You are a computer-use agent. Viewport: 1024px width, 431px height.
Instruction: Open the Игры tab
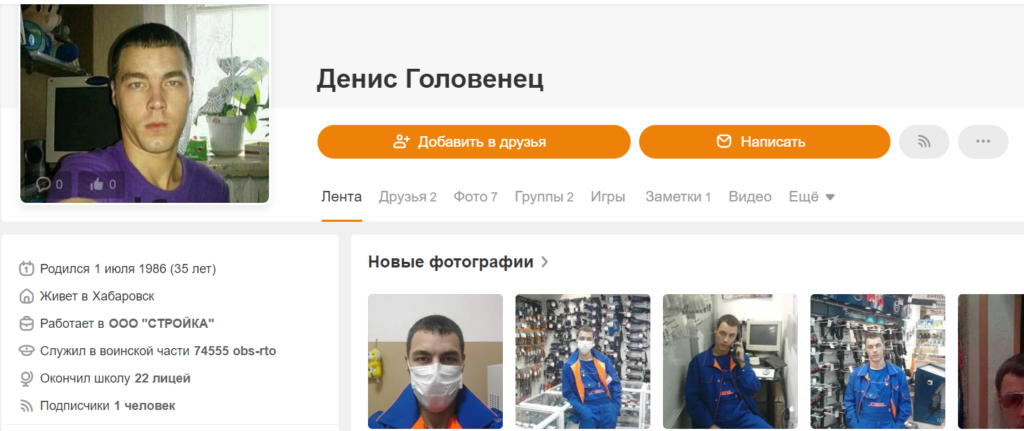tap(608, 197)
